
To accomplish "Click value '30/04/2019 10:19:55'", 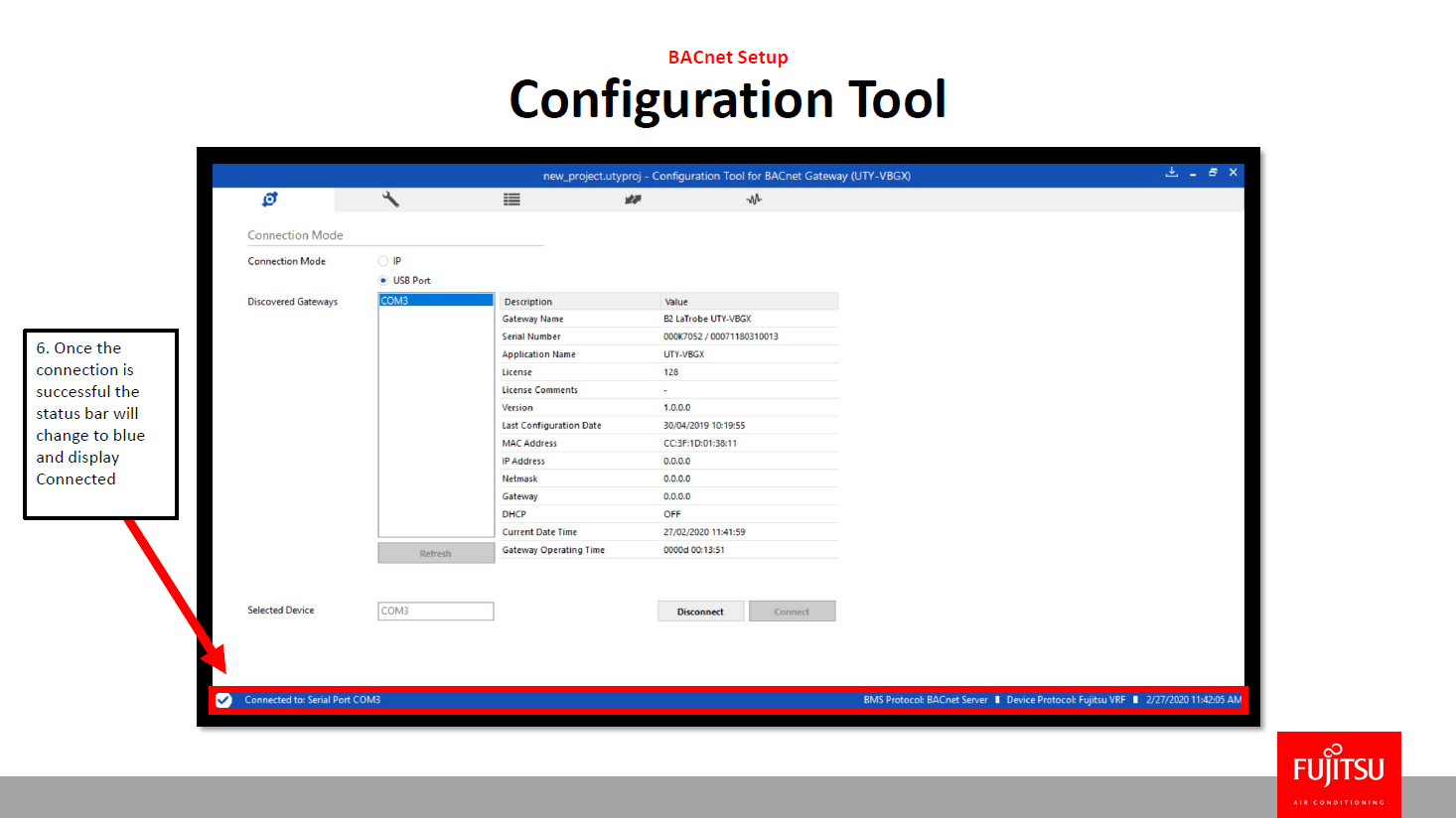I will click(704, 426).
